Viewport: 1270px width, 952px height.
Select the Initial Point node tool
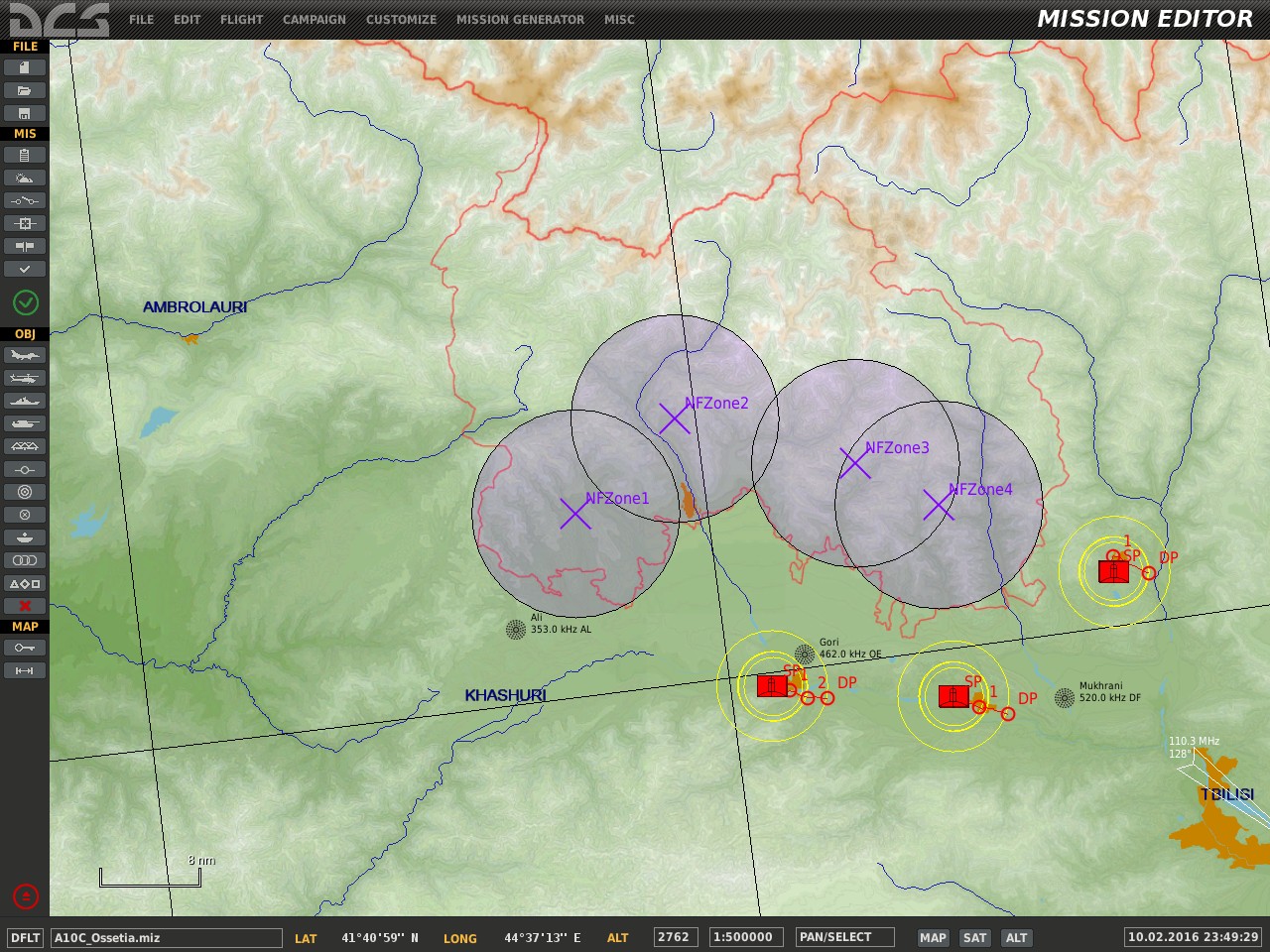click(25, 469)
